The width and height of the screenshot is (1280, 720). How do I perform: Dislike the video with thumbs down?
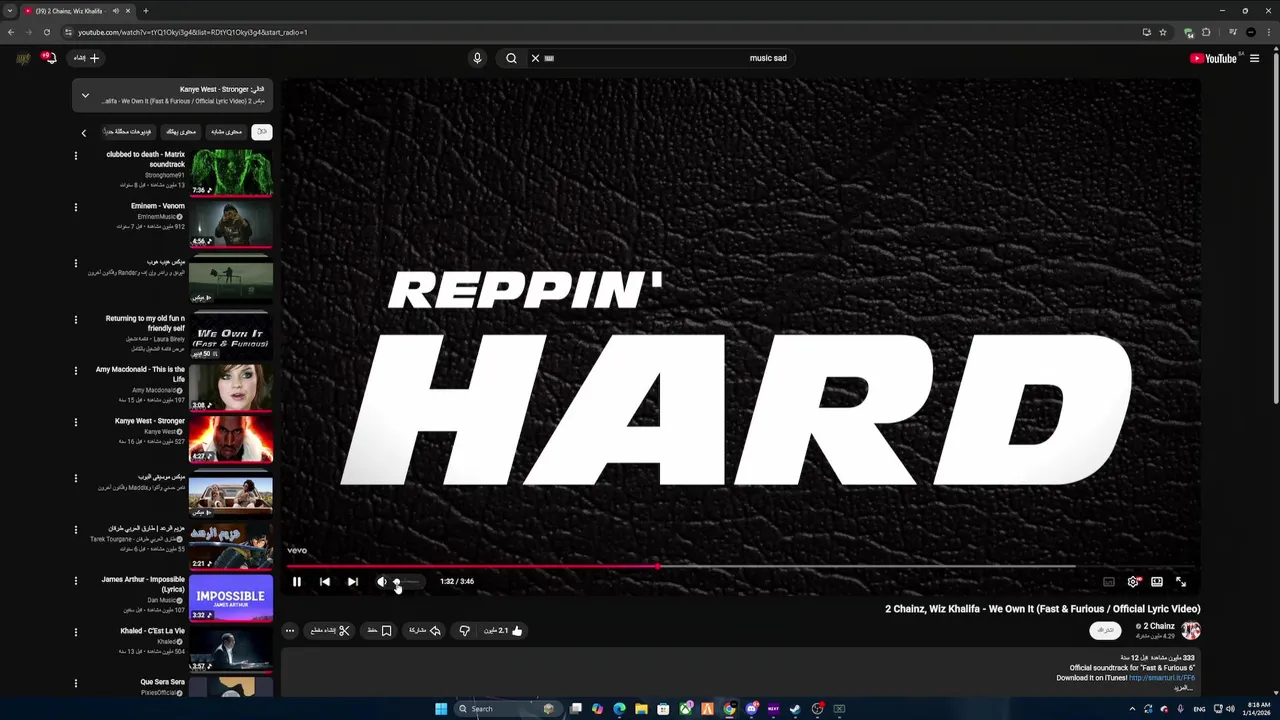(x=464, y=630)
